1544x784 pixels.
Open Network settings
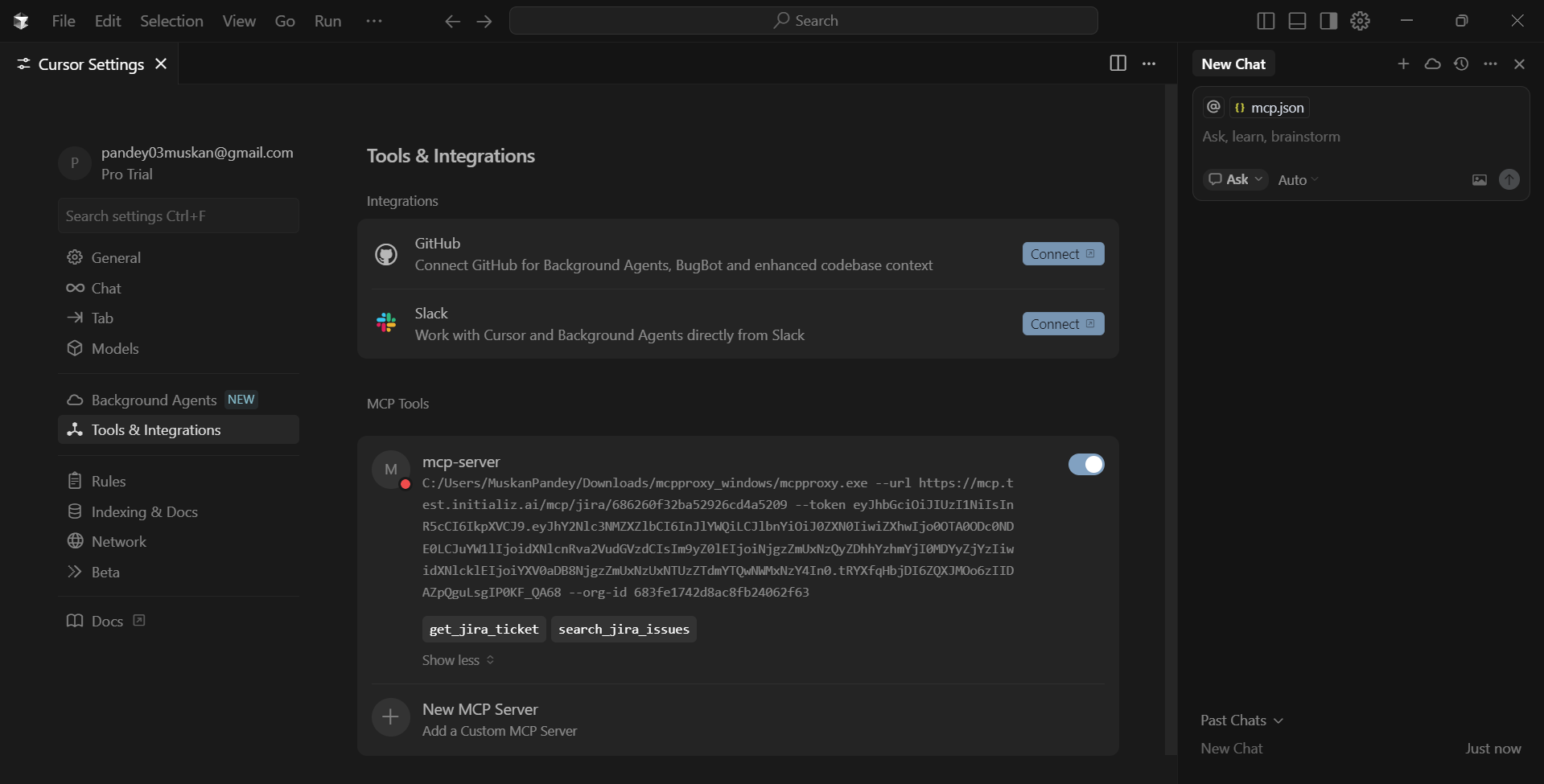[179, 541]
